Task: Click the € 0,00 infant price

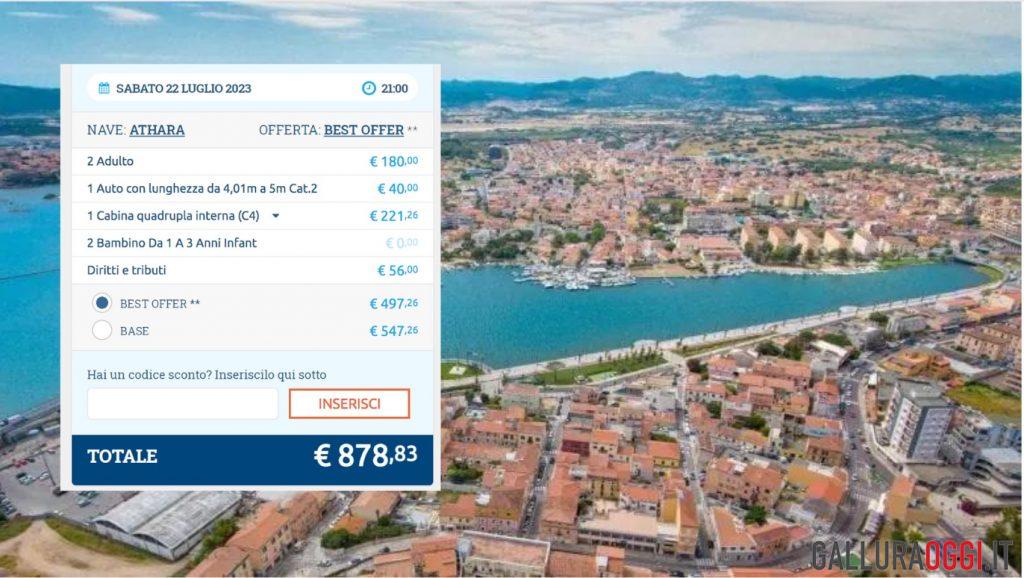Action: click(x=402, y=243)
